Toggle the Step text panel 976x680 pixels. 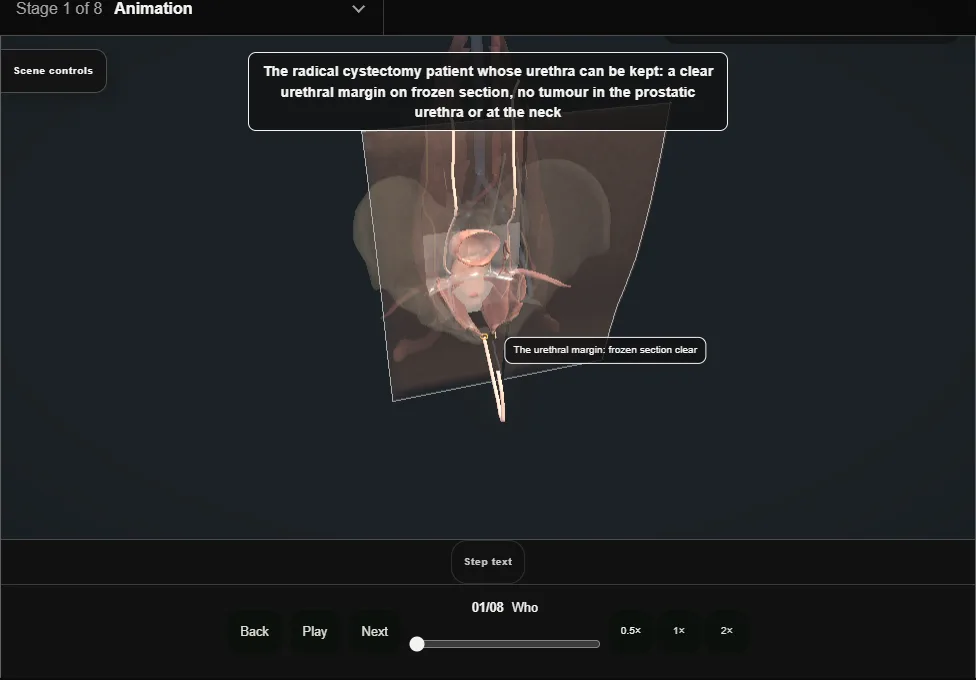[x=488, y=562]
